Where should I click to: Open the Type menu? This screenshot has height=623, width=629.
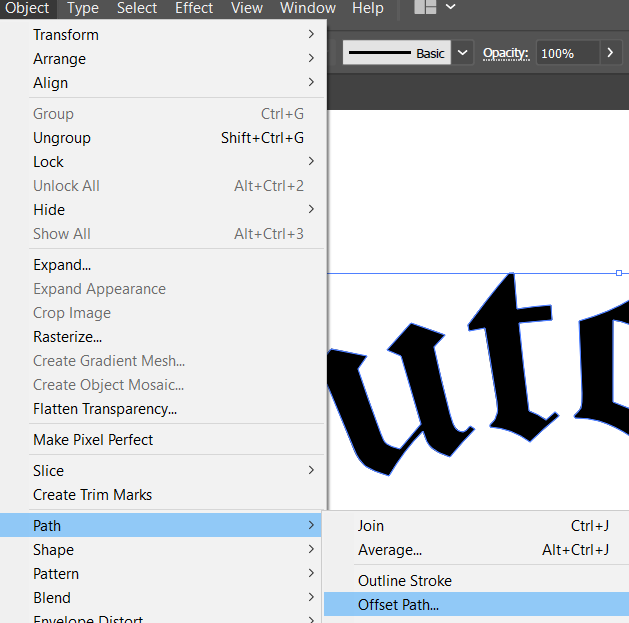click(82, 8)
